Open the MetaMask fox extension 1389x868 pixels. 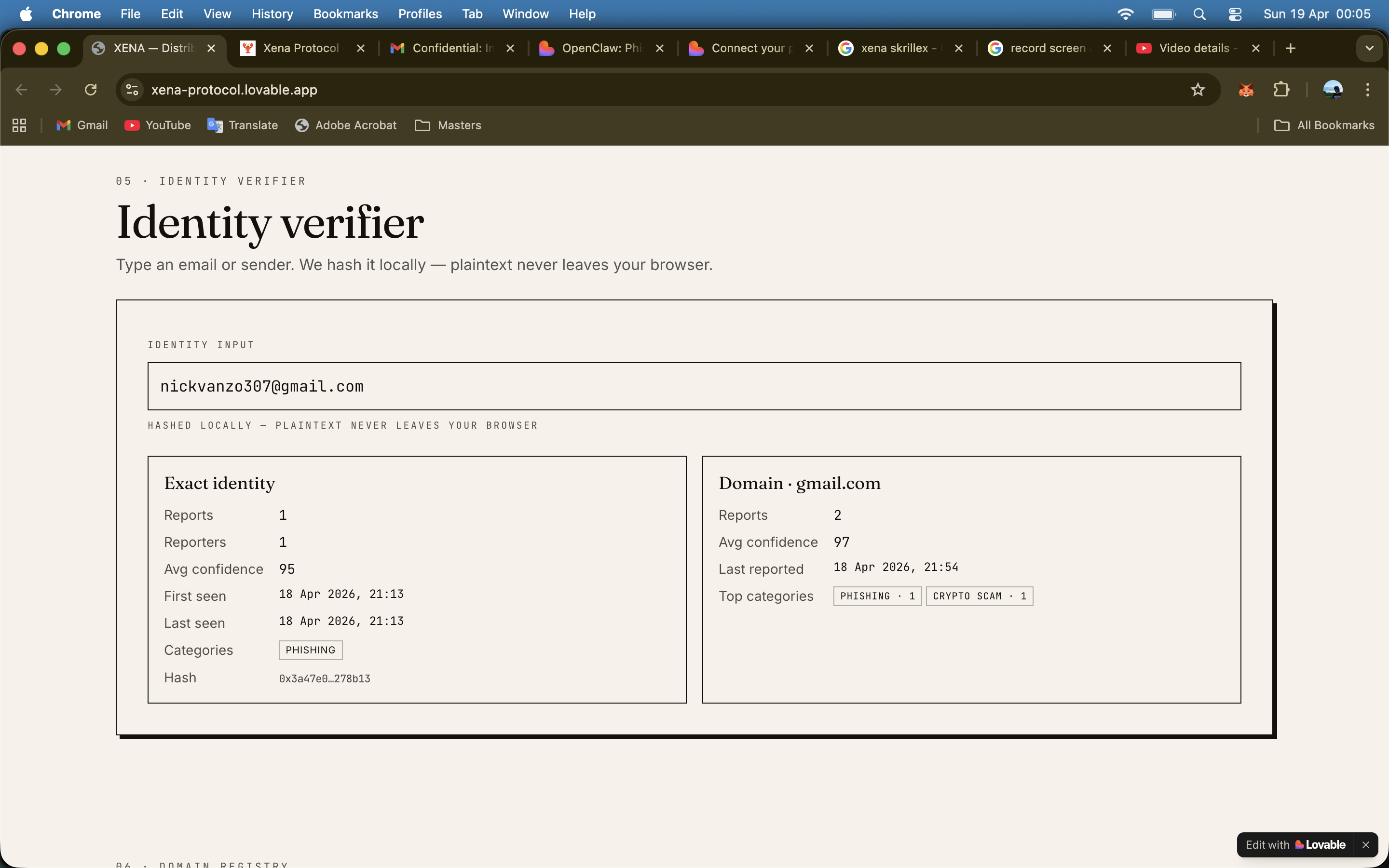tap(1246, 90)
